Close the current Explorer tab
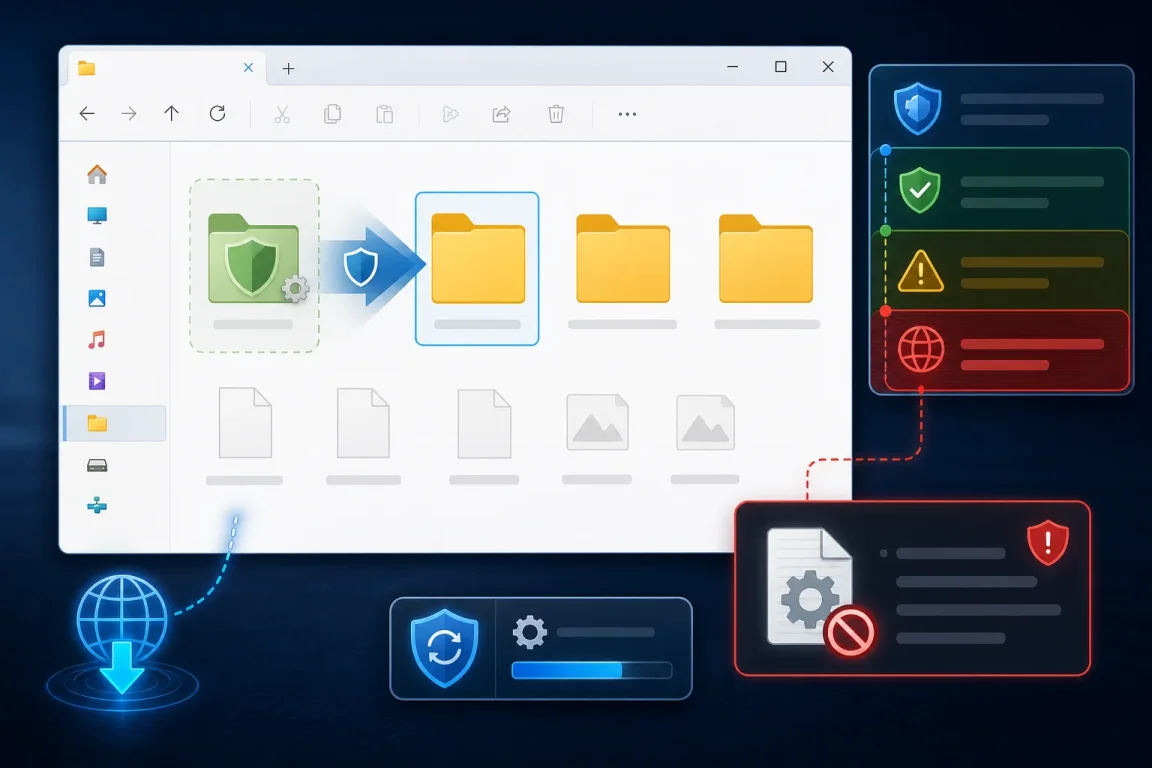This screenshot has height=768, width=1152. (x=248, y=68)
